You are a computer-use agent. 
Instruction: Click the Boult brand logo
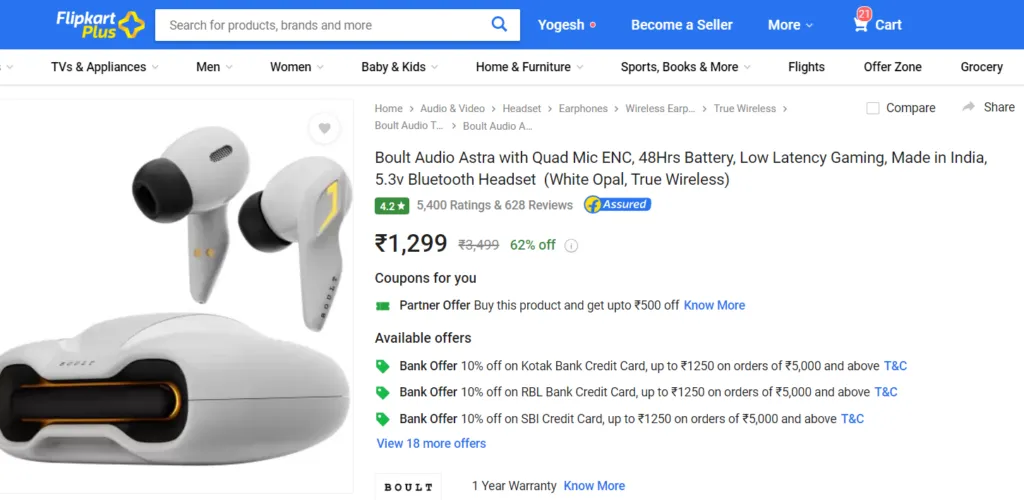point(408,487)
